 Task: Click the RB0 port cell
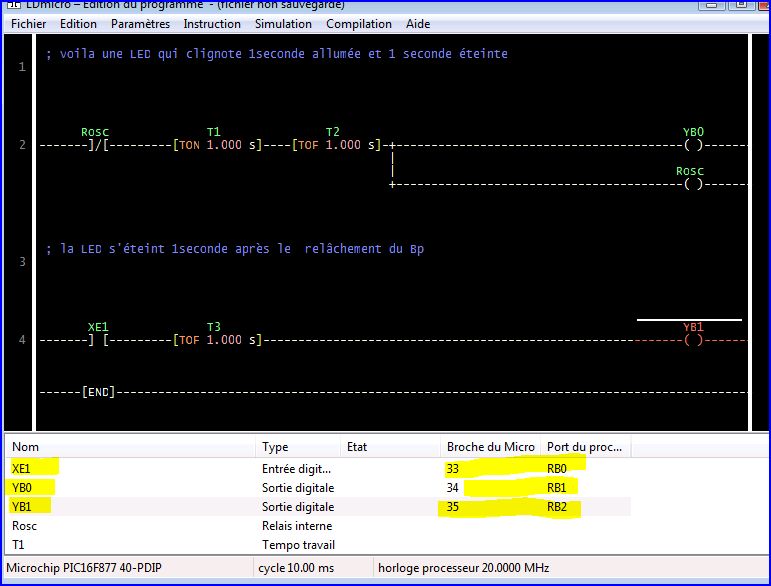(557, 469)
